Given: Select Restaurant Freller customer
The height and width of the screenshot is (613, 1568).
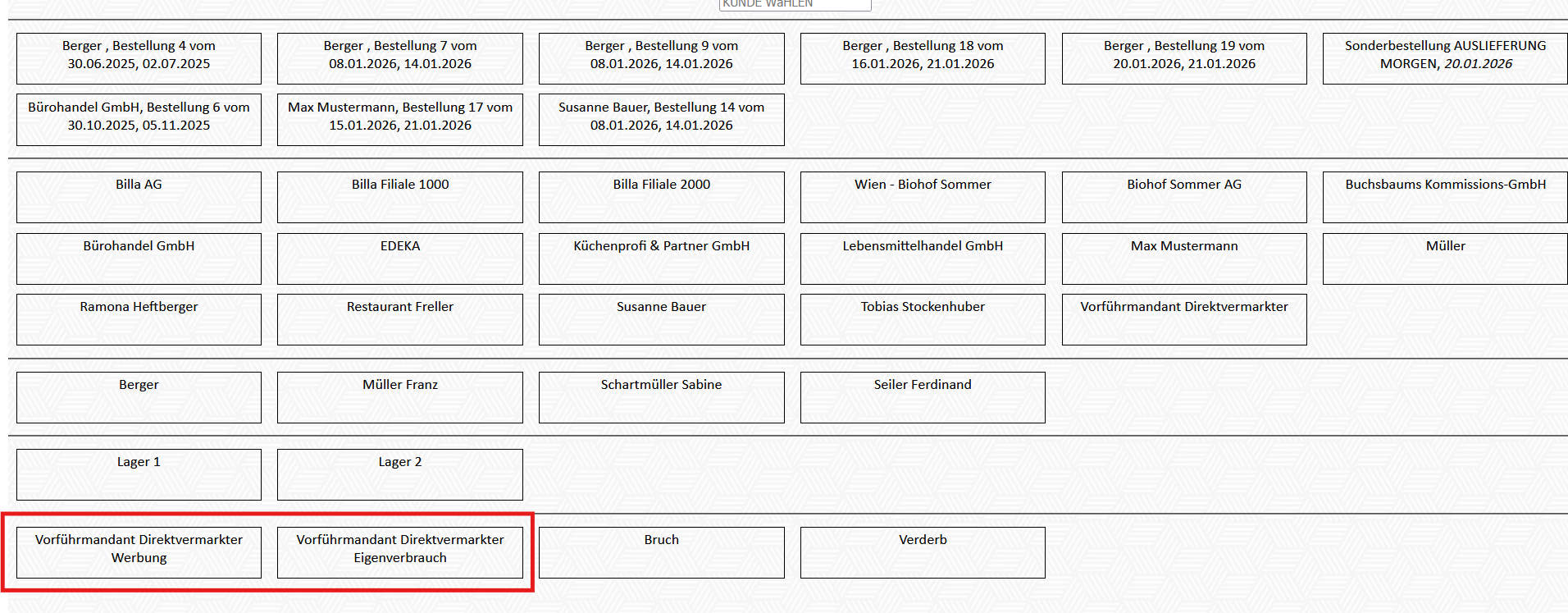Looking at the screenshot, I should point(400,319).
